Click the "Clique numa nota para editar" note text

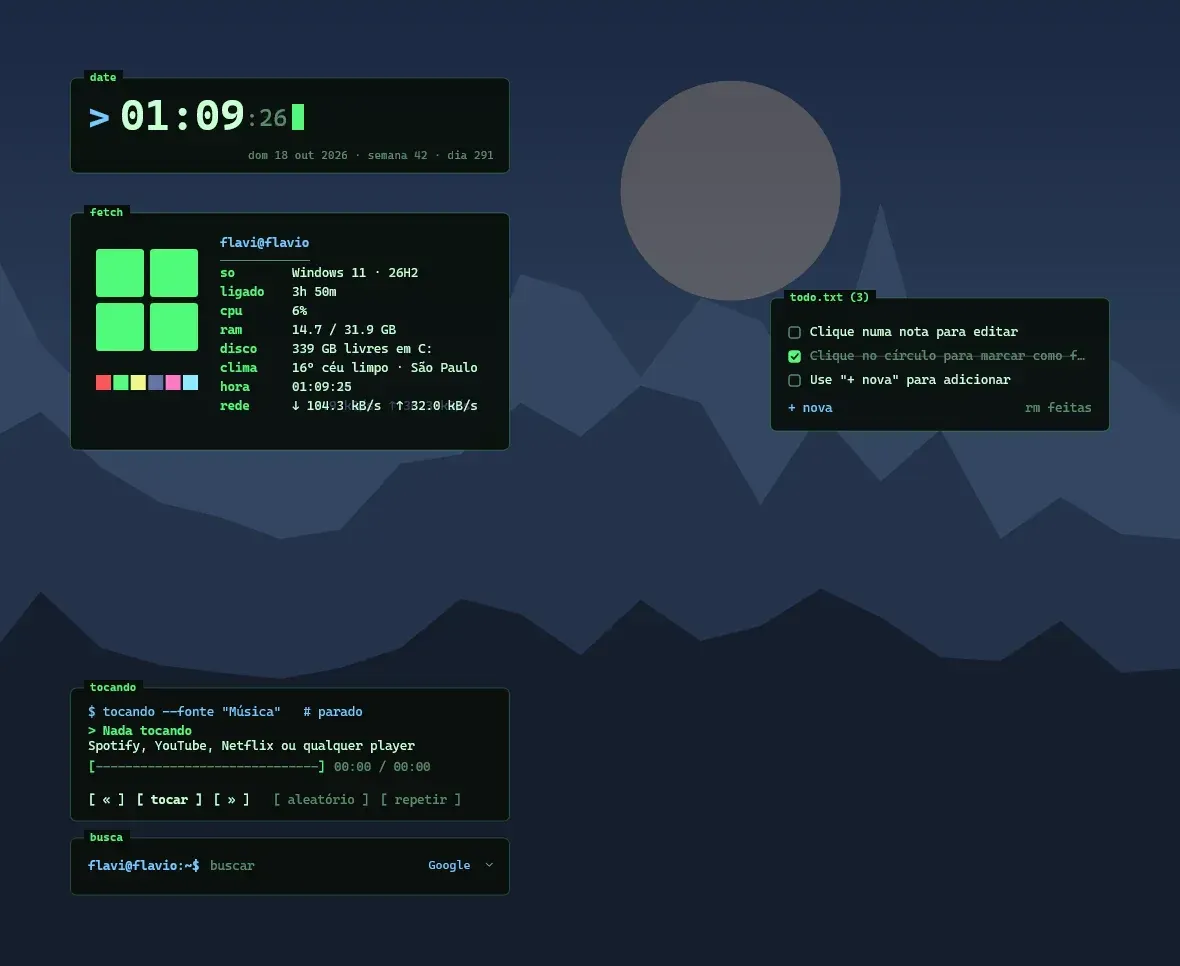(914, 332)
